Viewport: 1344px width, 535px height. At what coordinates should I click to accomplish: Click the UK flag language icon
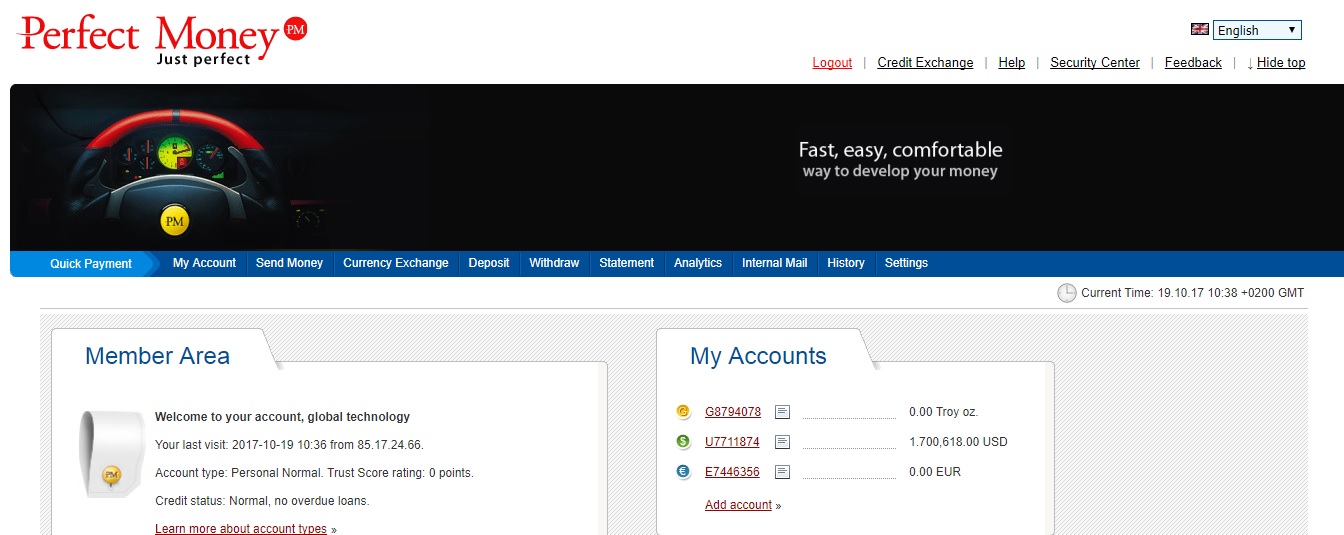coord(1200,30)
